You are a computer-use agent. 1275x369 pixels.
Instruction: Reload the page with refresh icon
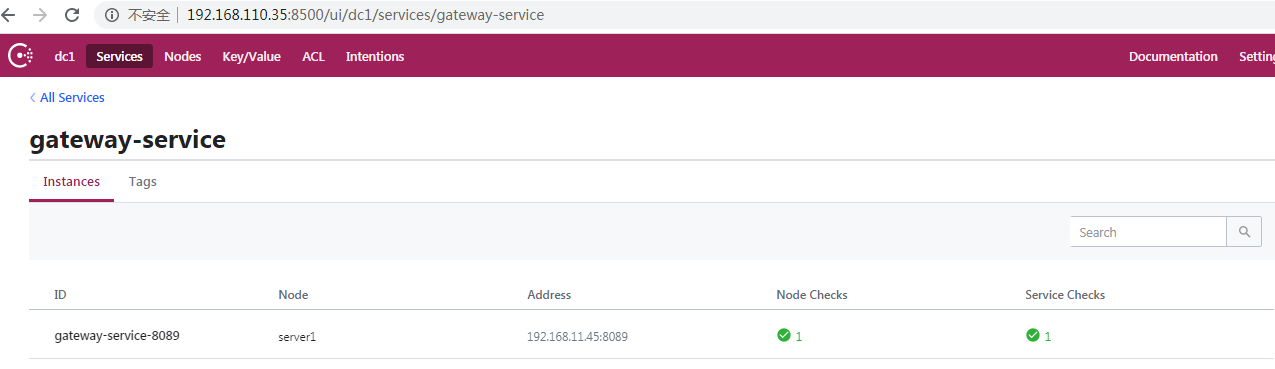click(x=72, y=15)
